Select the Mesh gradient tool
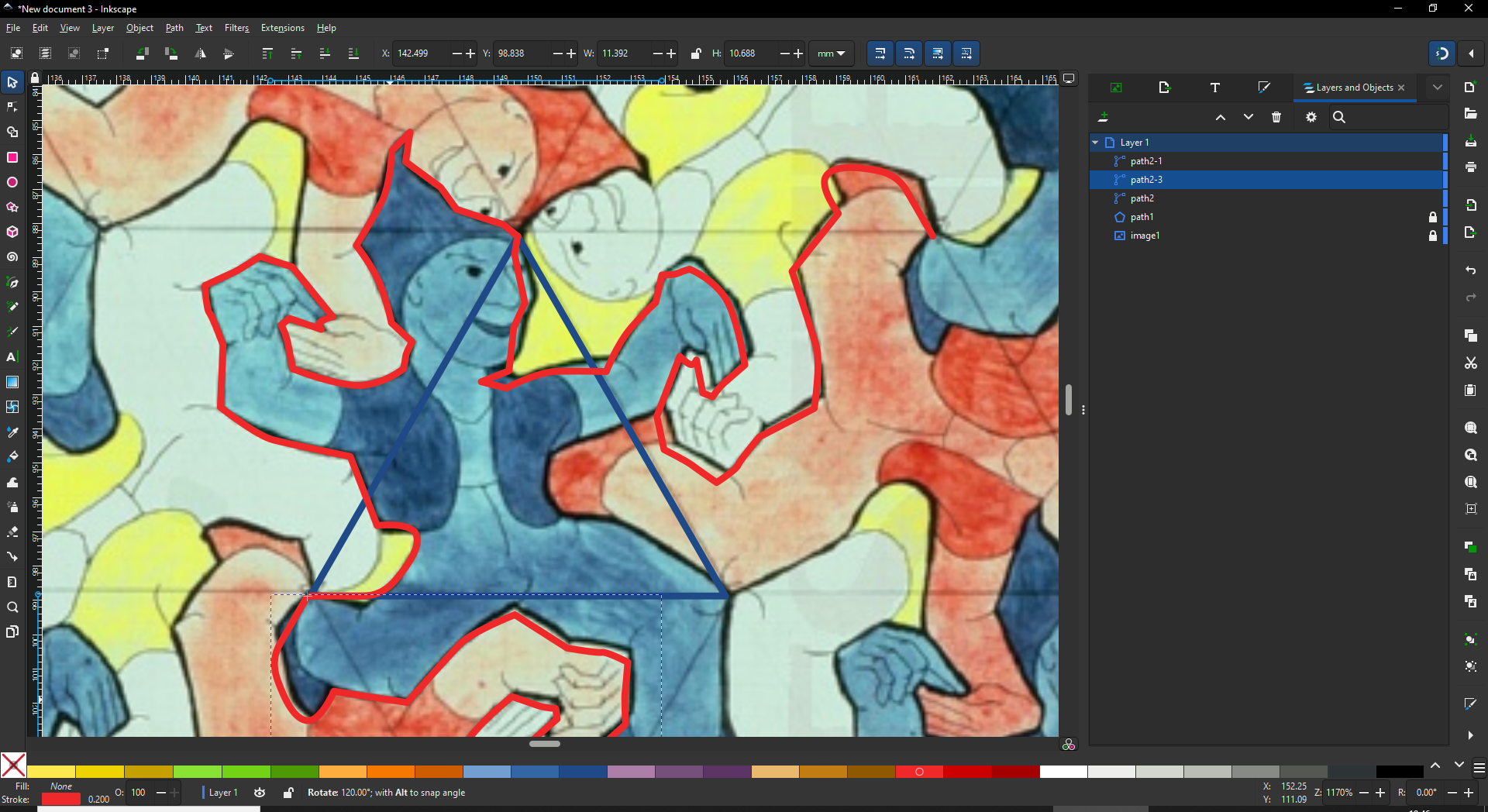The image size is (1488, 812). point(12,407)
